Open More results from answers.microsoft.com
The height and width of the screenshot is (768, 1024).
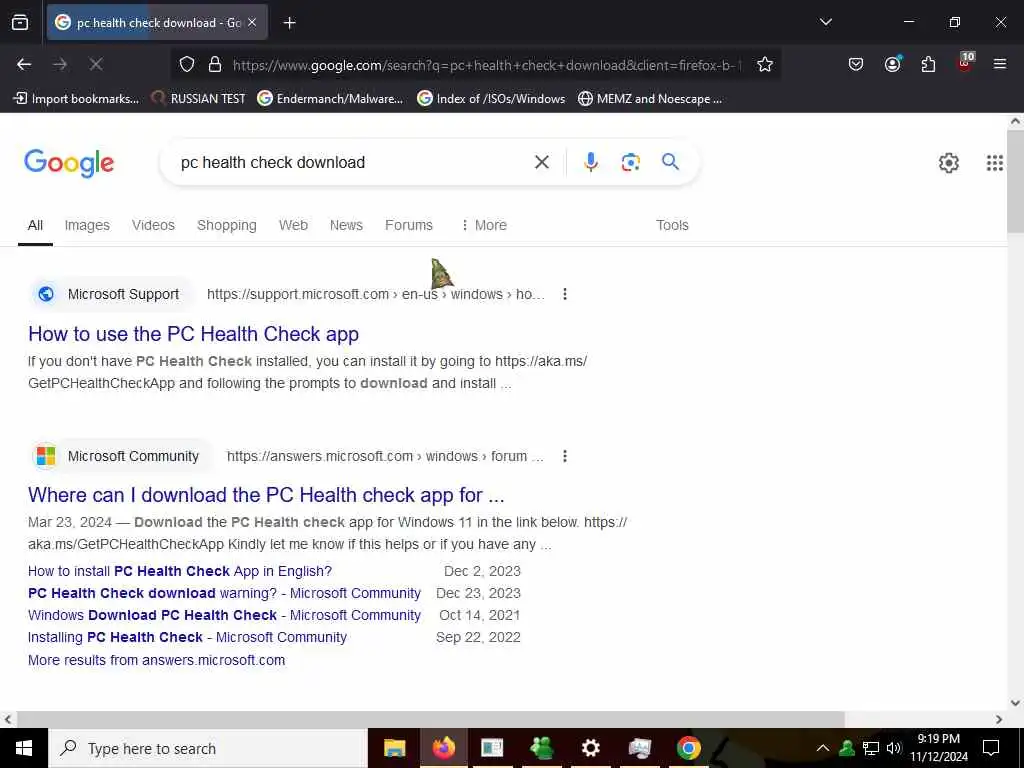[x=157, y=660]
